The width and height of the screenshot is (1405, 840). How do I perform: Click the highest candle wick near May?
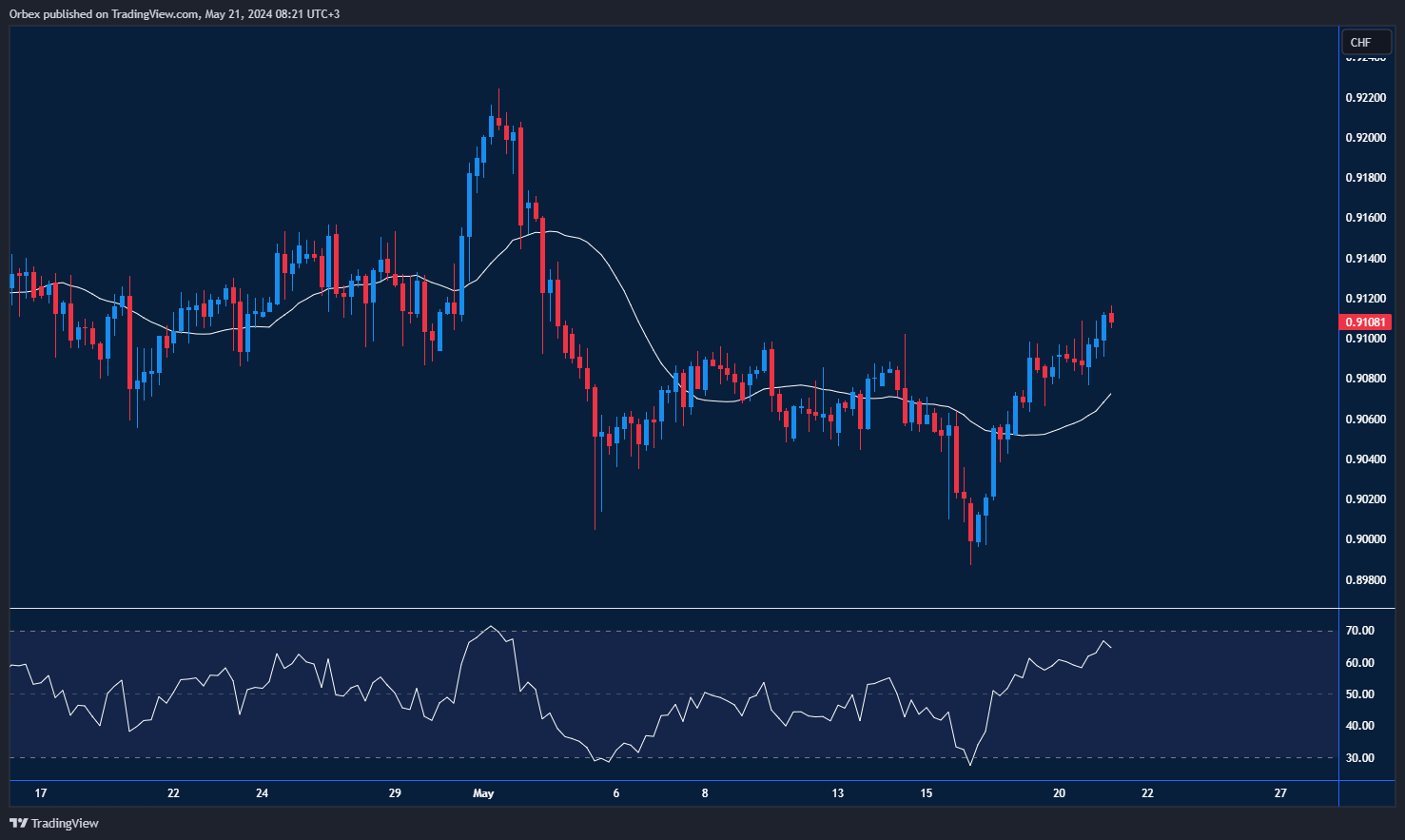coord(498,93)
